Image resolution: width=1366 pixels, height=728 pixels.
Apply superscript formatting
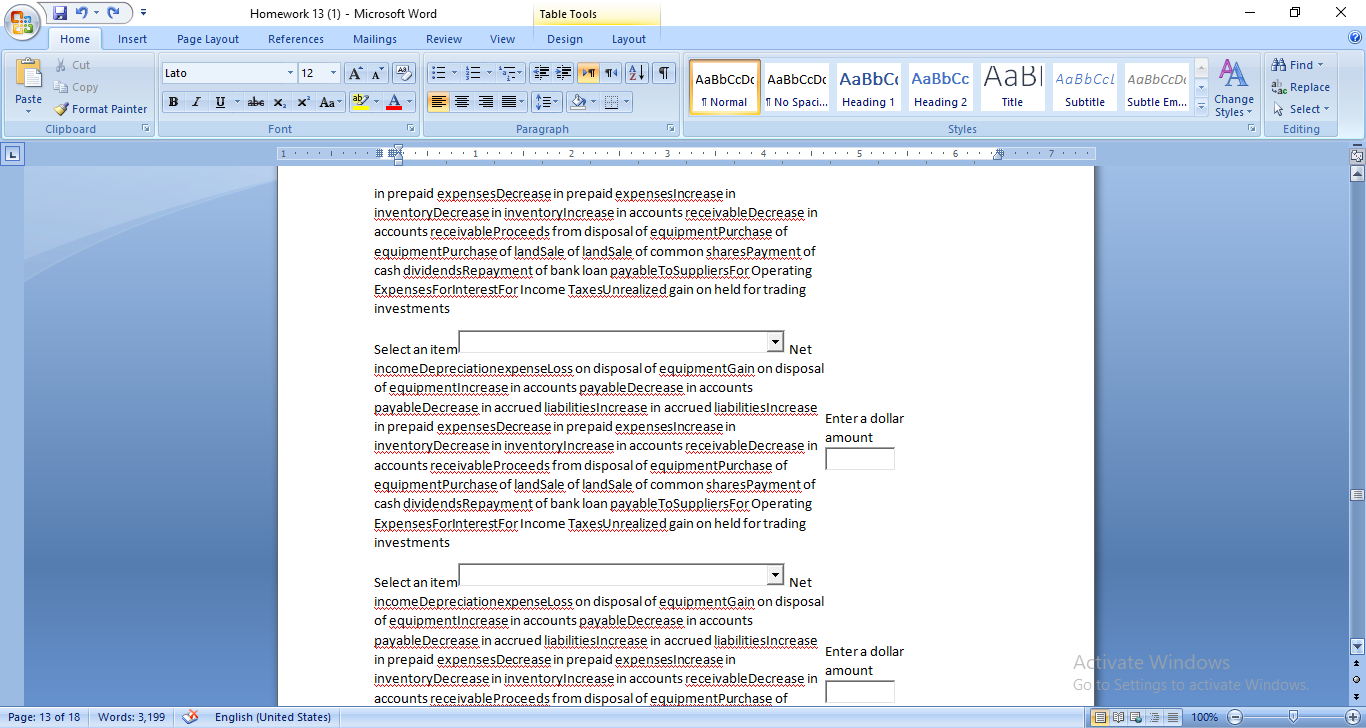click(x=303, y=102)
